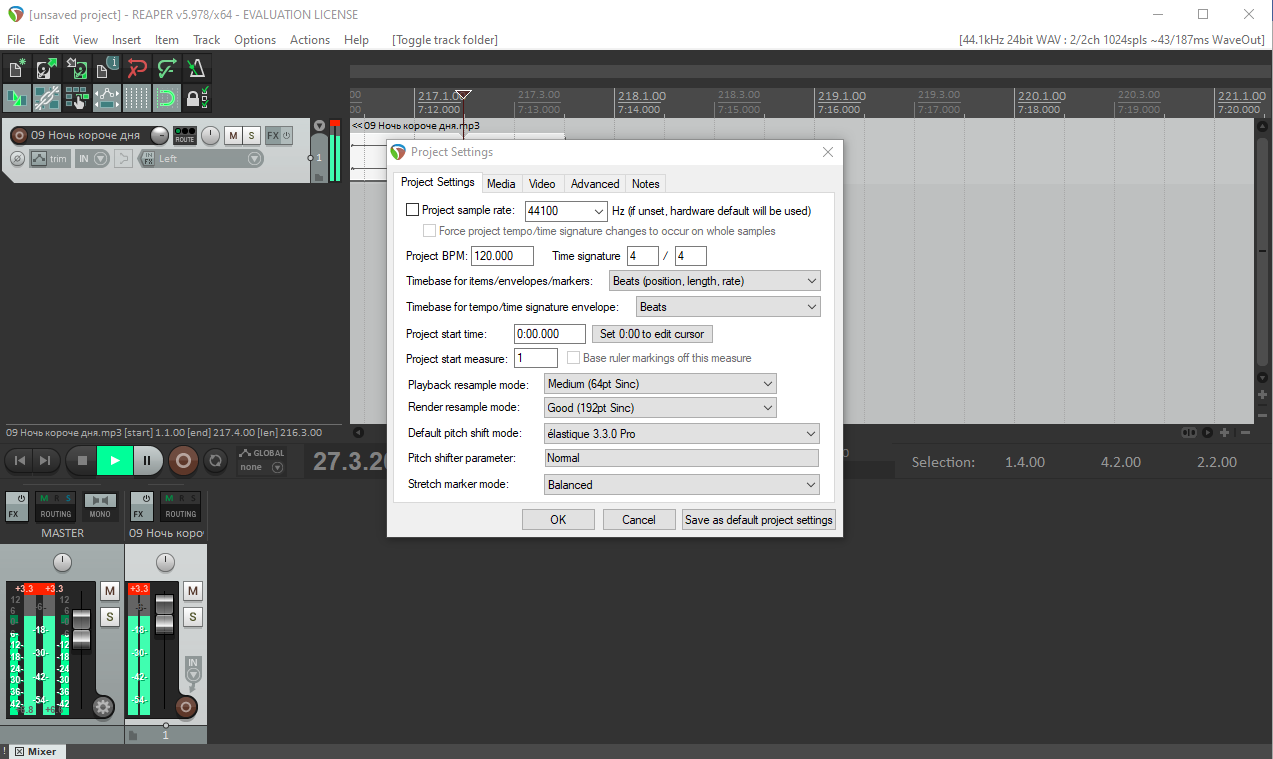
Task: Toggle the metronome icon in toolbar
Action: coord(197,69)
